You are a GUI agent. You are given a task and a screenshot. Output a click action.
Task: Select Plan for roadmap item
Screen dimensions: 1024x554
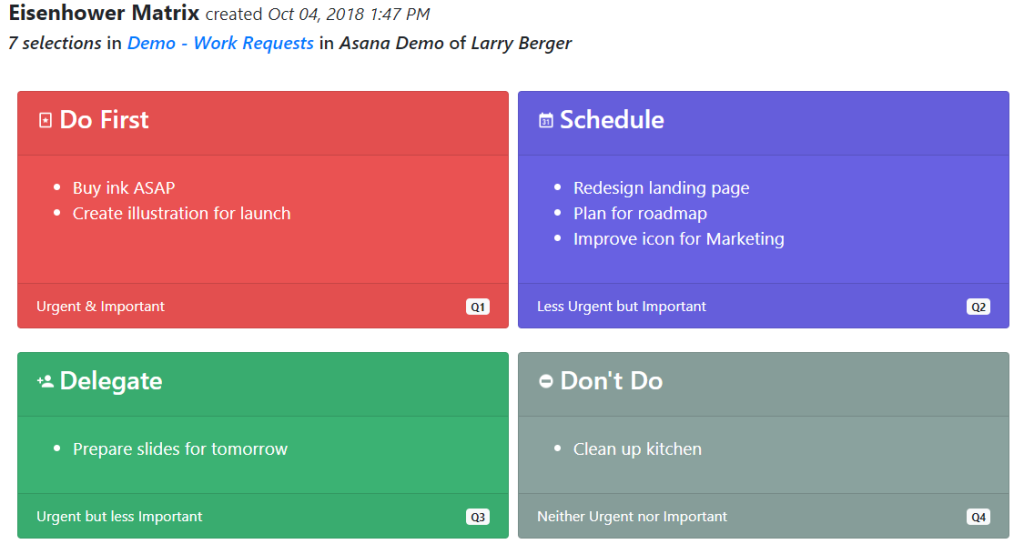640,214
